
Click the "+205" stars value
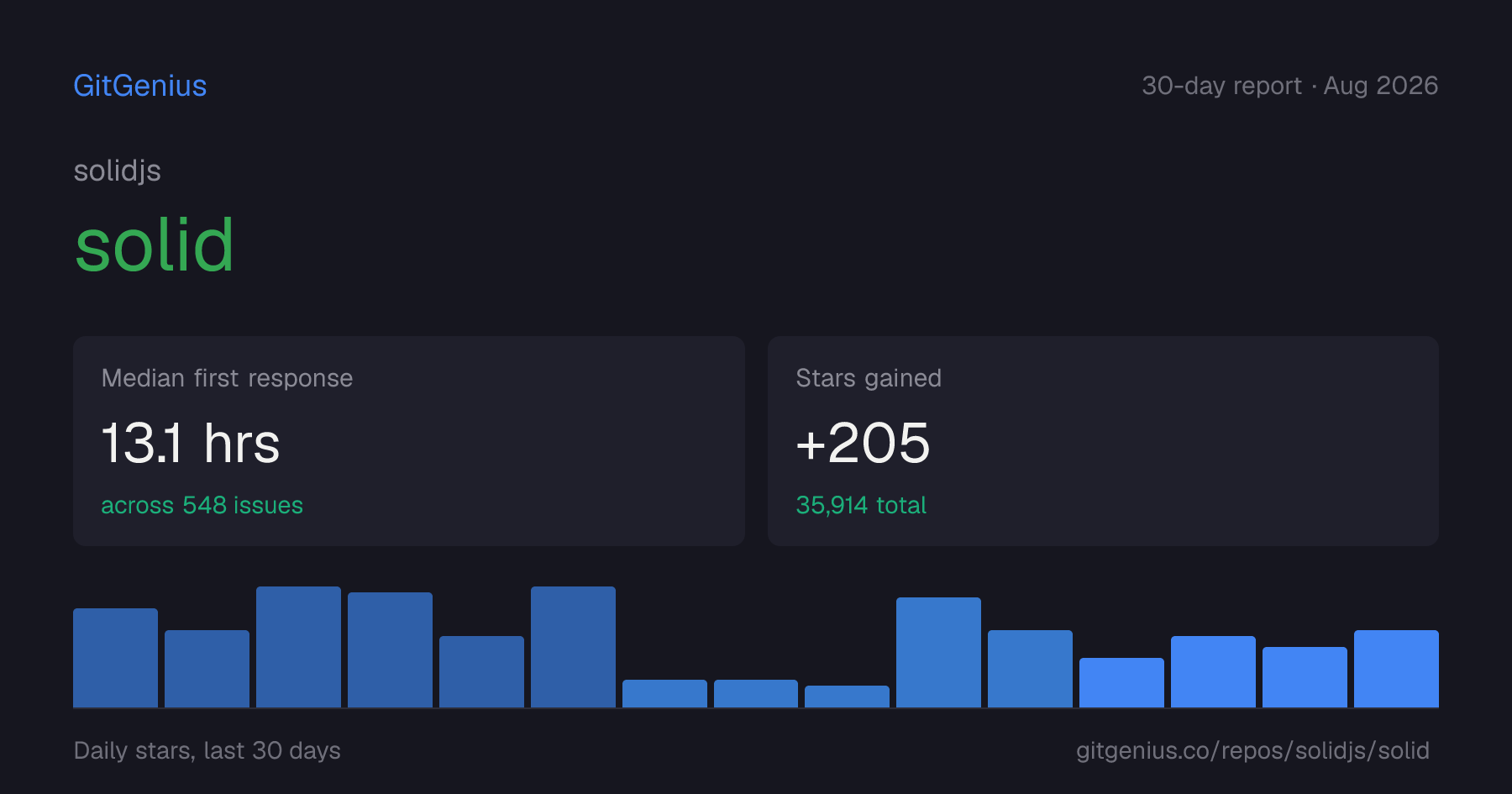(863, 443)
